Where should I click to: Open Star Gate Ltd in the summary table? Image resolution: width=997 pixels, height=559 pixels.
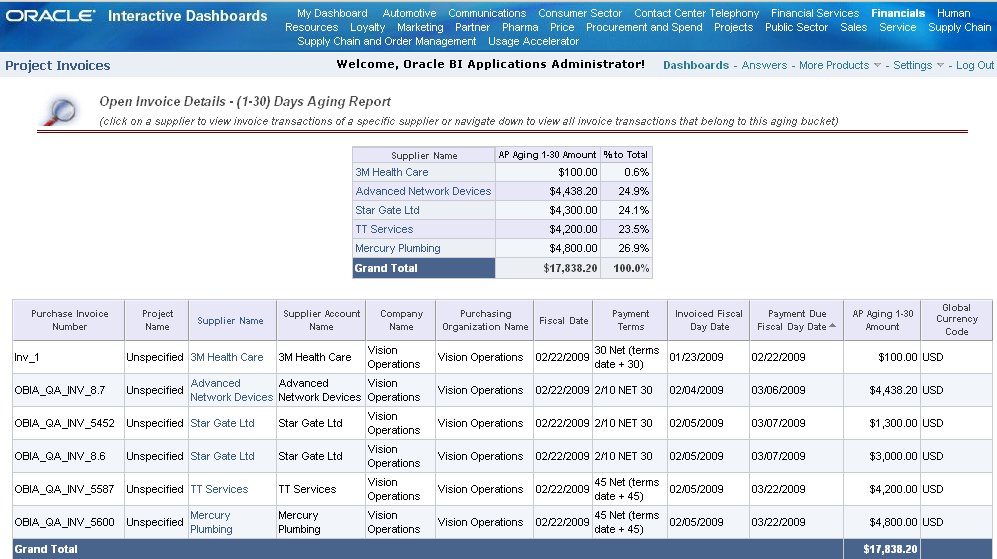(387, 210)
